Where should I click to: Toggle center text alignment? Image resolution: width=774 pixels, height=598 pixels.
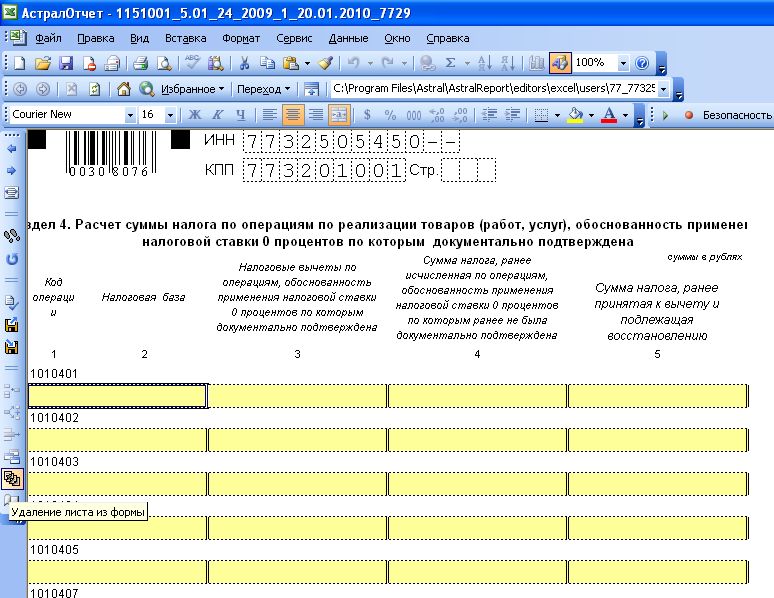click(293, 115)
